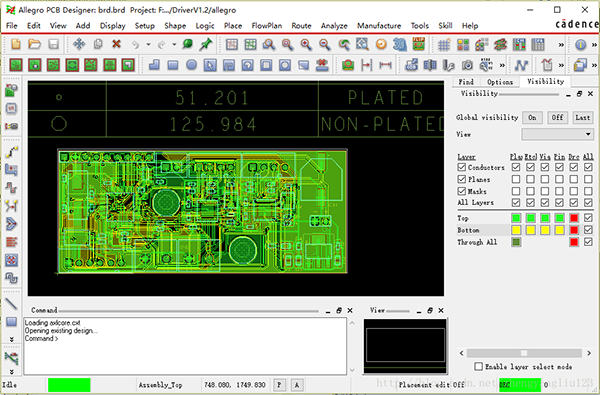Toggle the Through All row All checkbox
The height and width of the screenshot is (395, 600).
[x=588, y=242]
